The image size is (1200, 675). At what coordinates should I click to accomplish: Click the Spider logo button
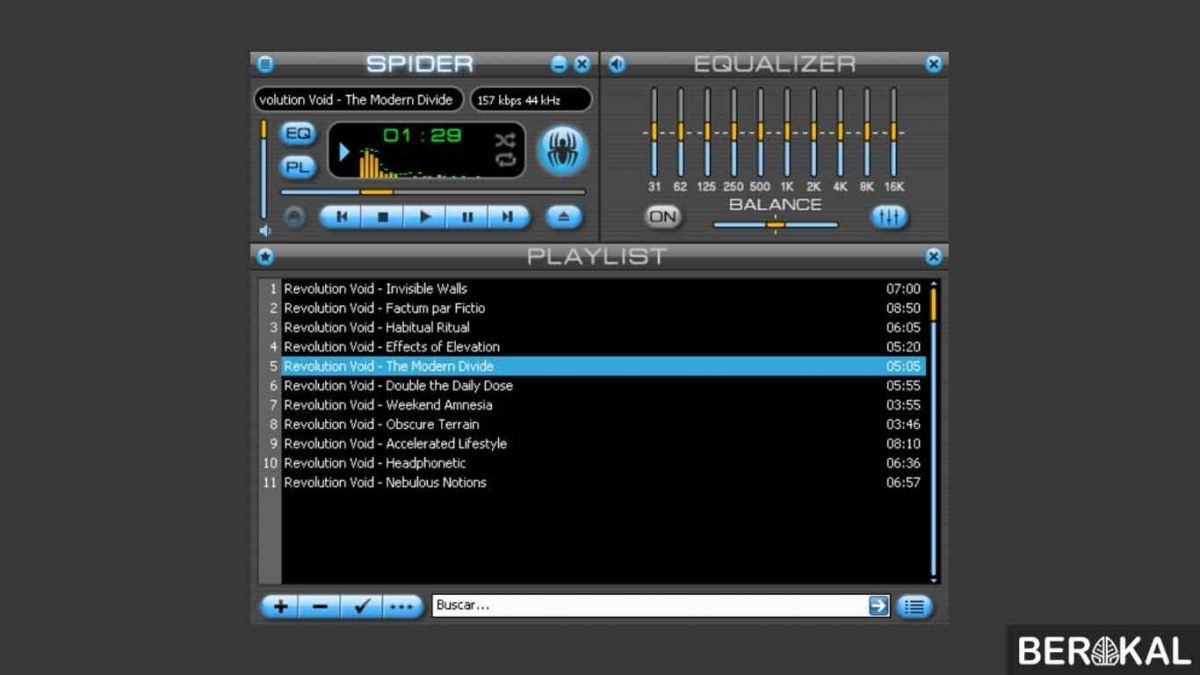click(562, 150)
